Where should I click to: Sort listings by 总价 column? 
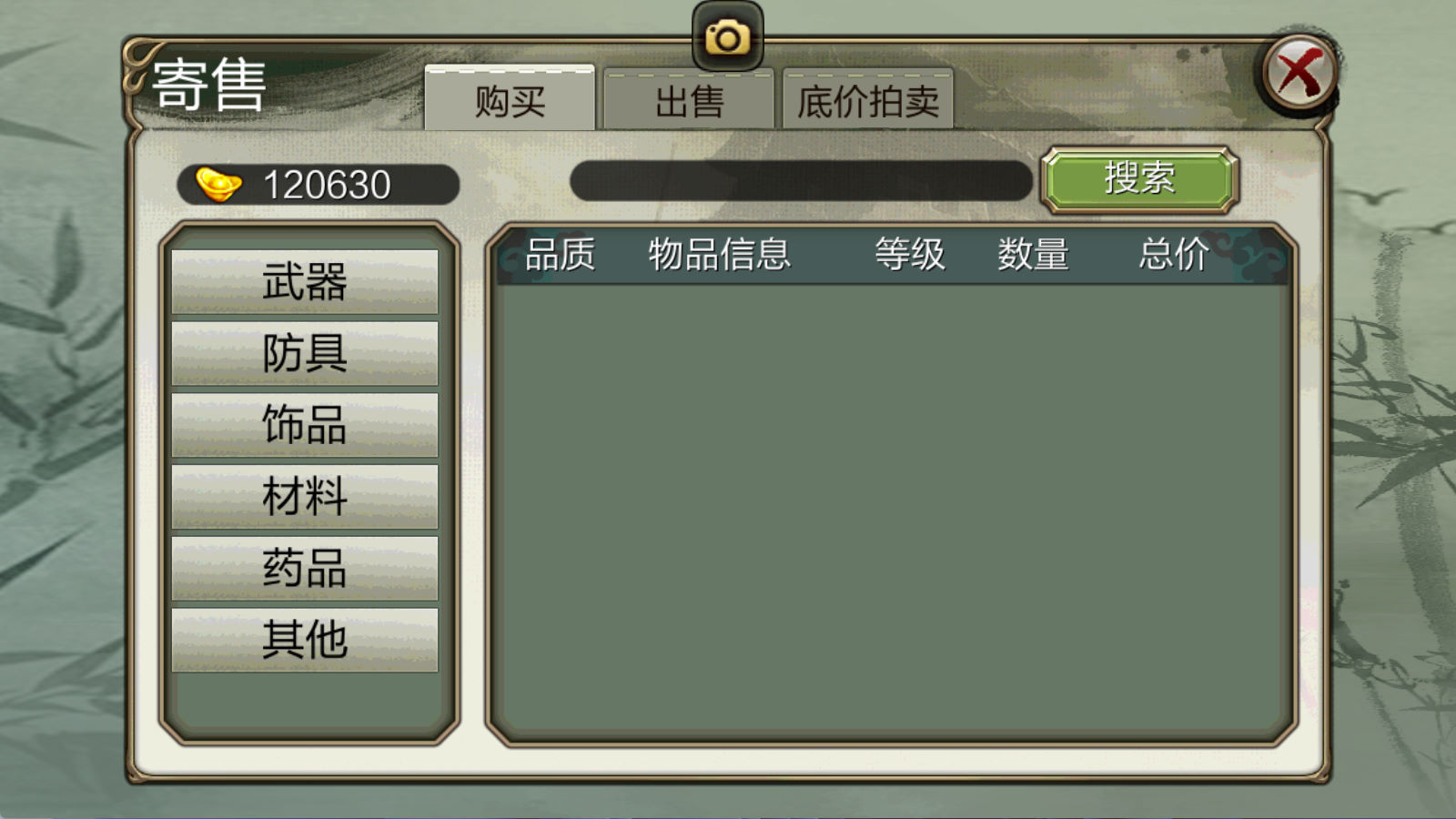[x=1174, y=254]
